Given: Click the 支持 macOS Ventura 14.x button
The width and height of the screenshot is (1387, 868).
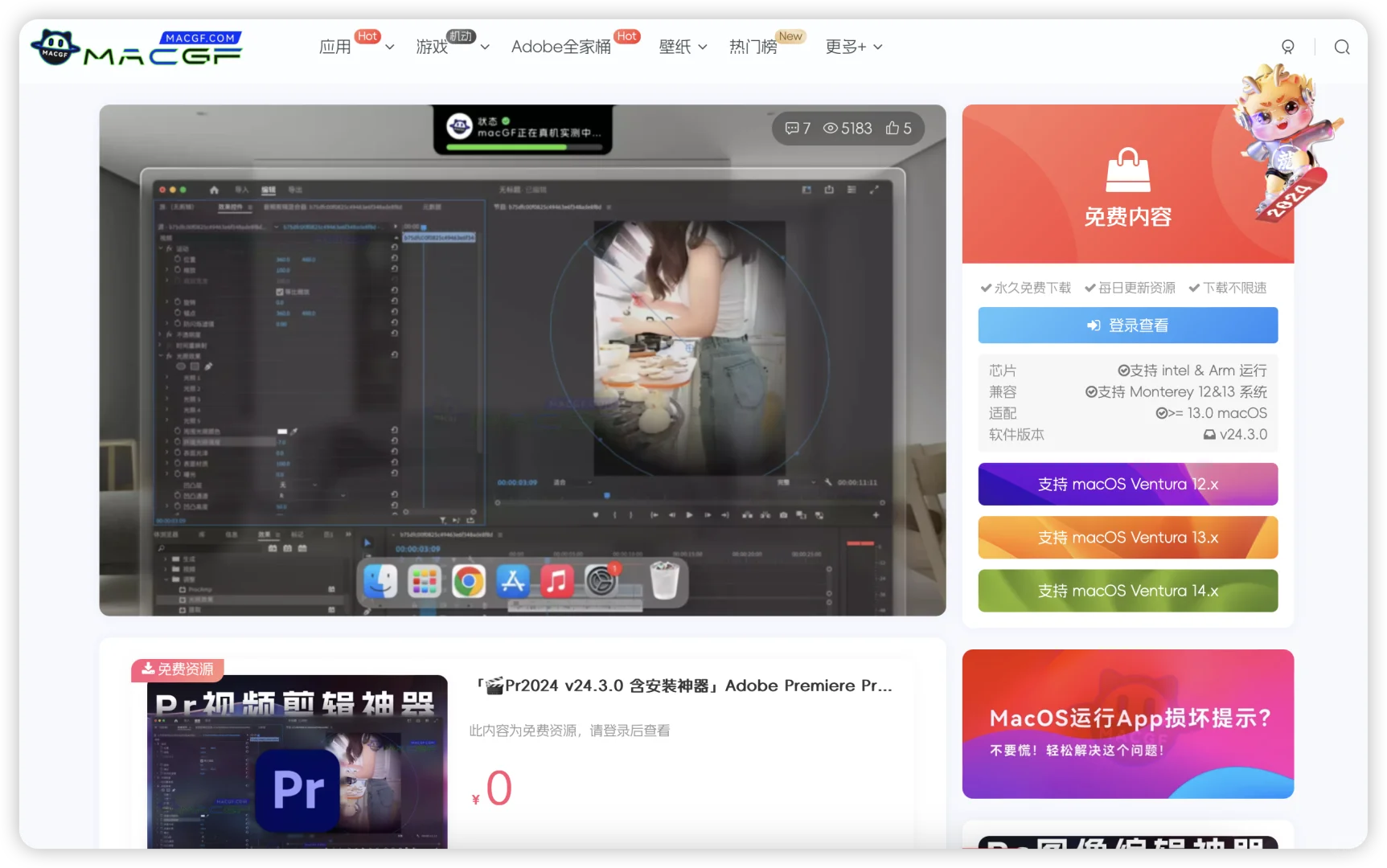Looking at the screenshot, I should coord(1127,591).
